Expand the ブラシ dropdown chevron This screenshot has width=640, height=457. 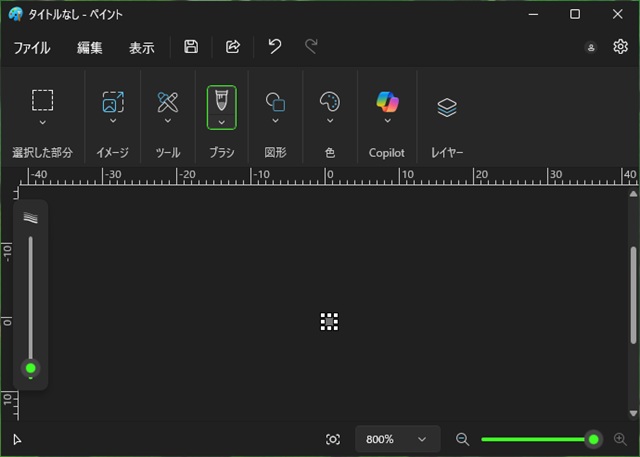click(222, 122)
